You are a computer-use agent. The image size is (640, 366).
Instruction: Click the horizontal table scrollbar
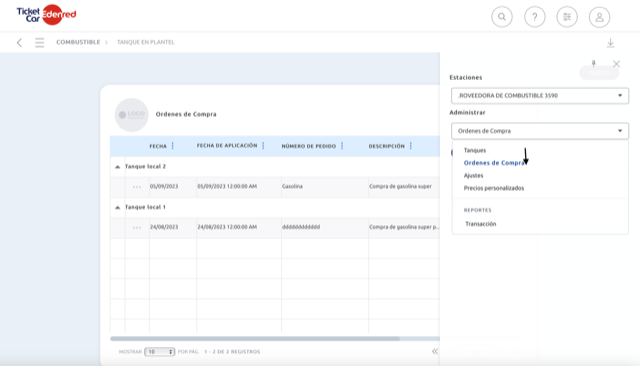point(255,339)
